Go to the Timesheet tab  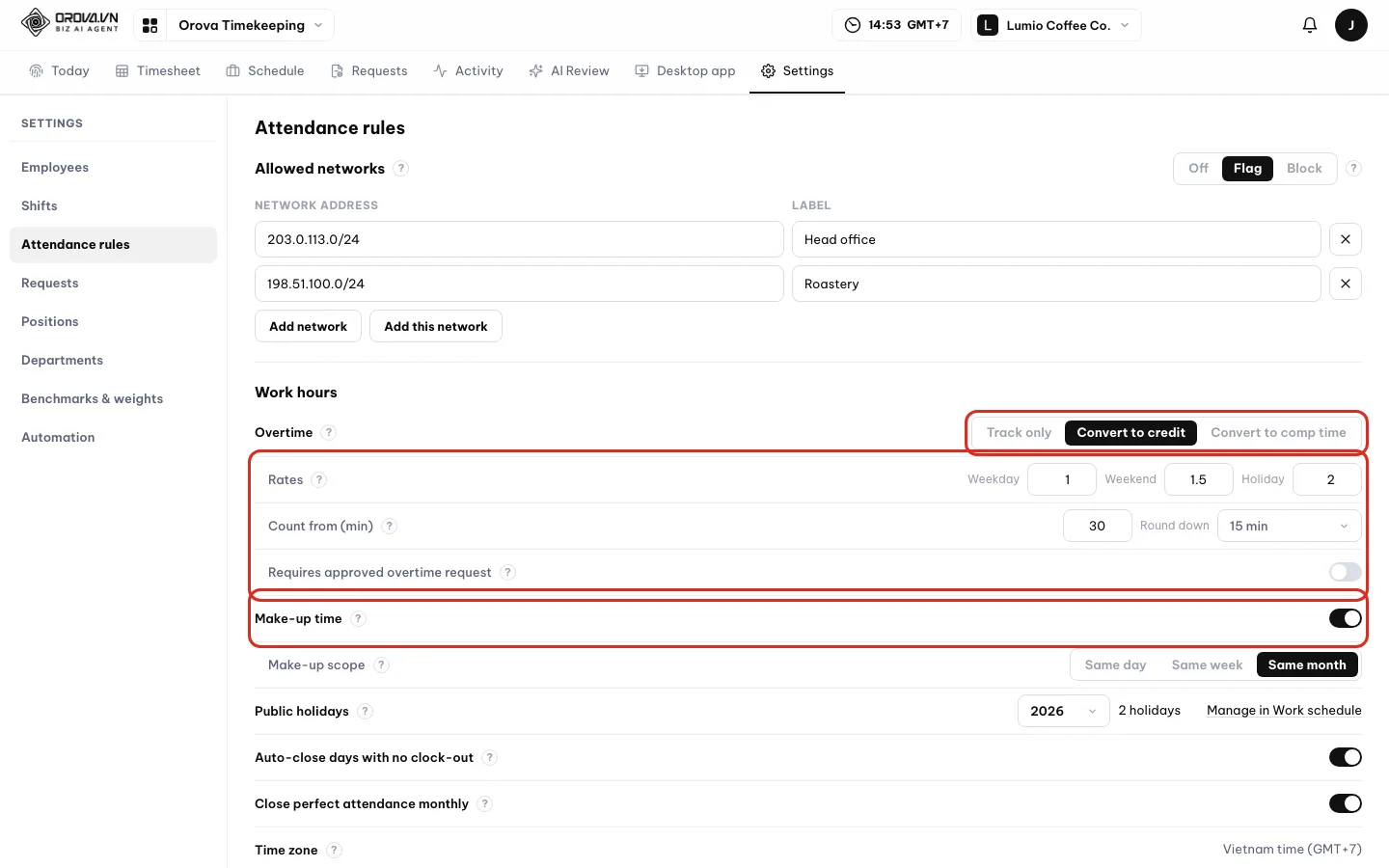[158, 70]
